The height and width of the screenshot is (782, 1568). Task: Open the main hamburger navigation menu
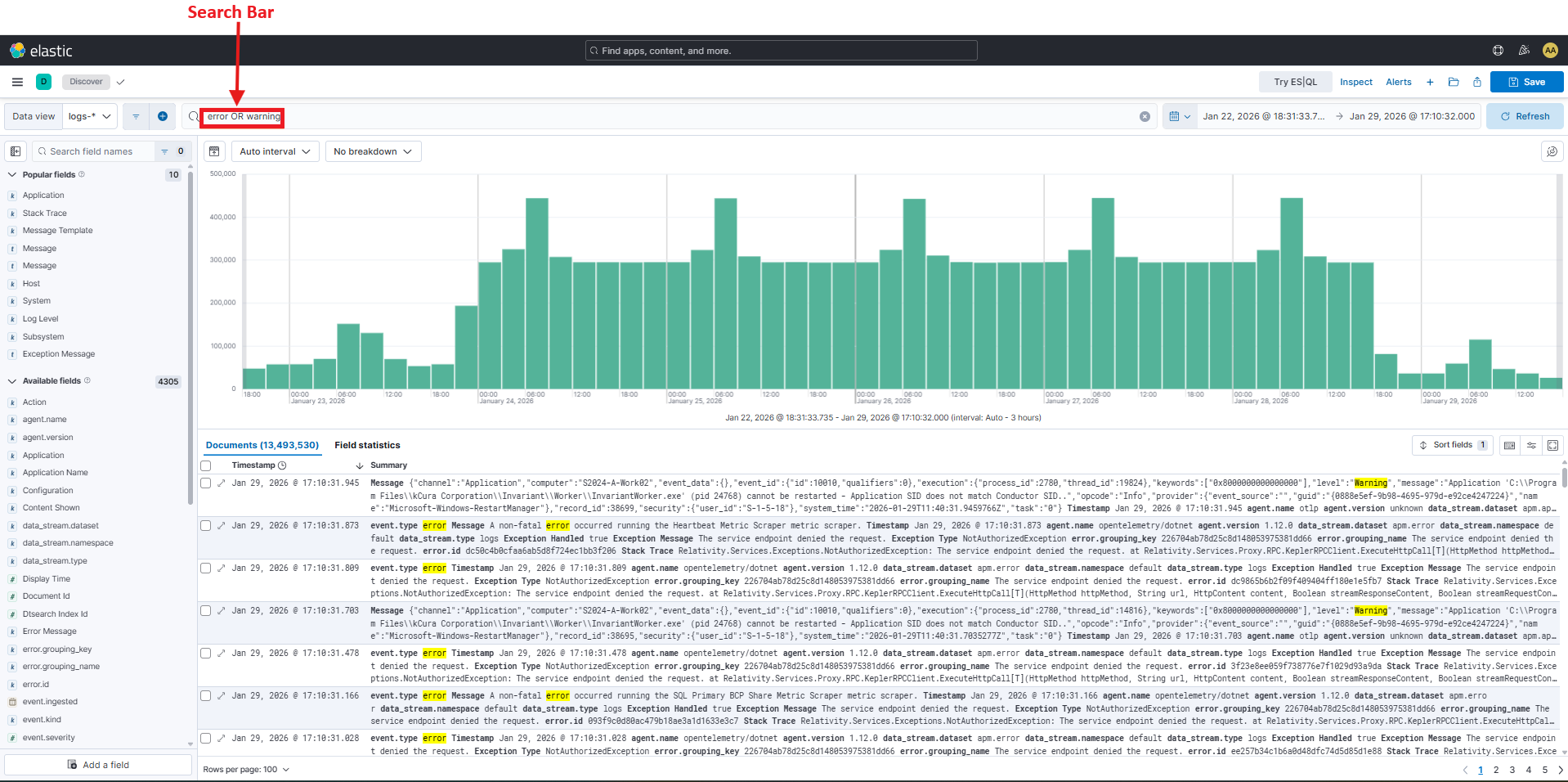click(x=16, y=82)
